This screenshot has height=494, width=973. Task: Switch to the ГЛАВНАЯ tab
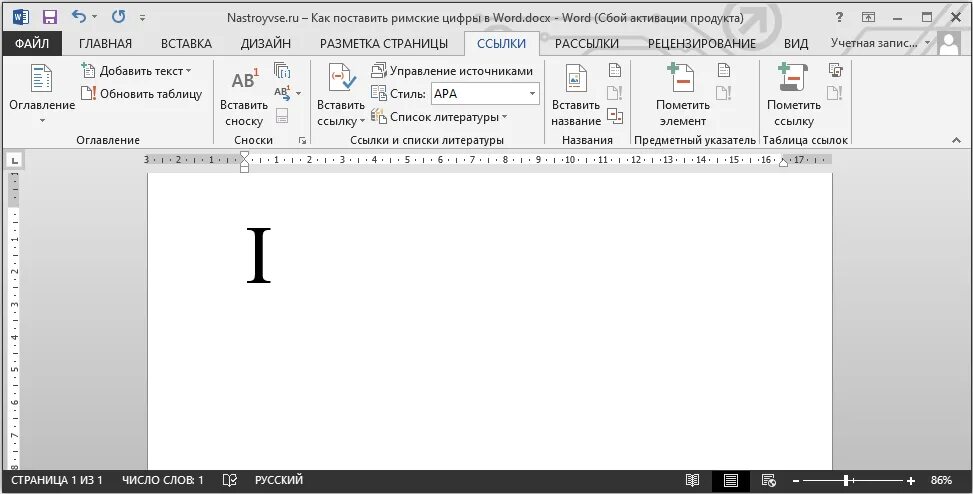(105, 43)
